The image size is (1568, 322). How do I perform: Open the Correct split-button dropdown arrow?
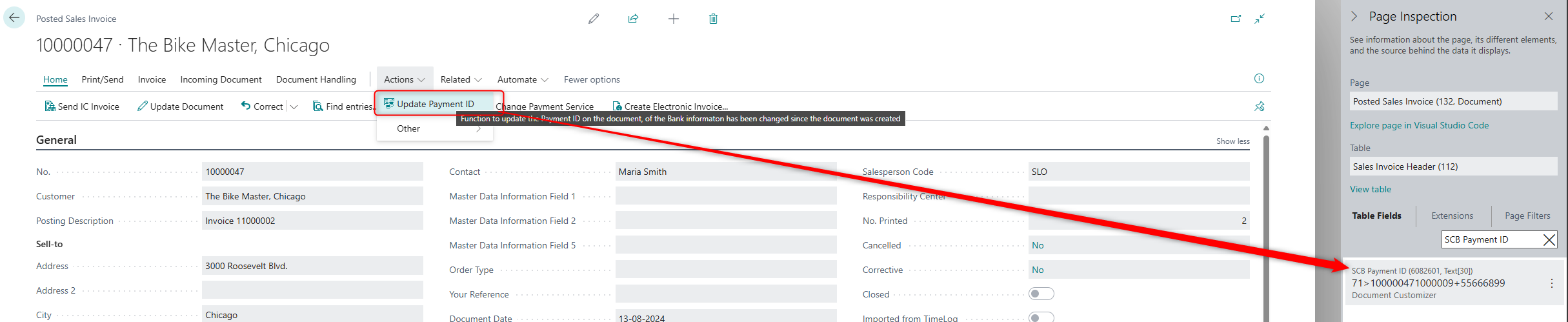click(x=294, y=106)
